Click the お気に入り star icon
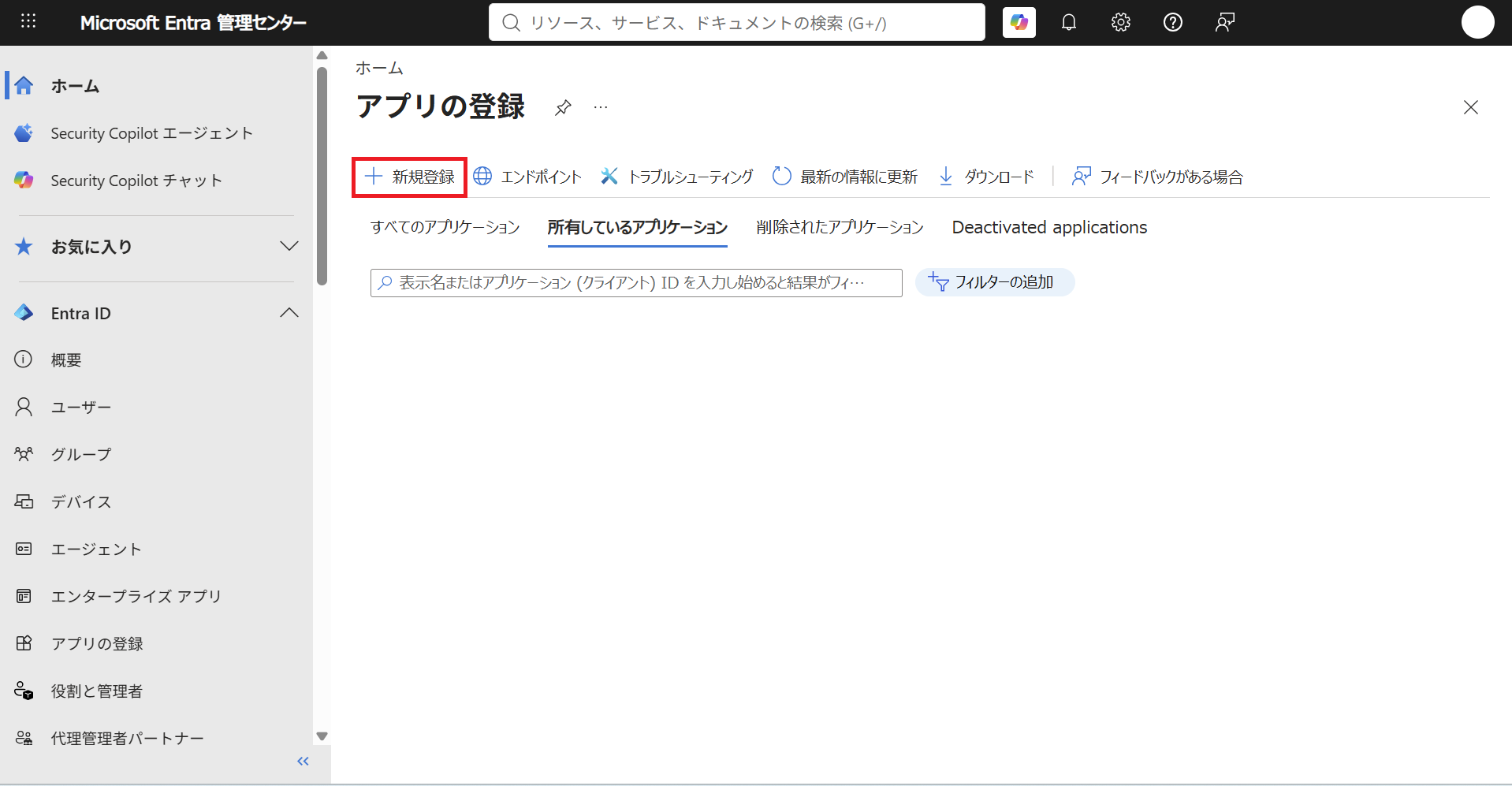The image size is (1512, 786). pyautogui.click(x=24, y=246)
